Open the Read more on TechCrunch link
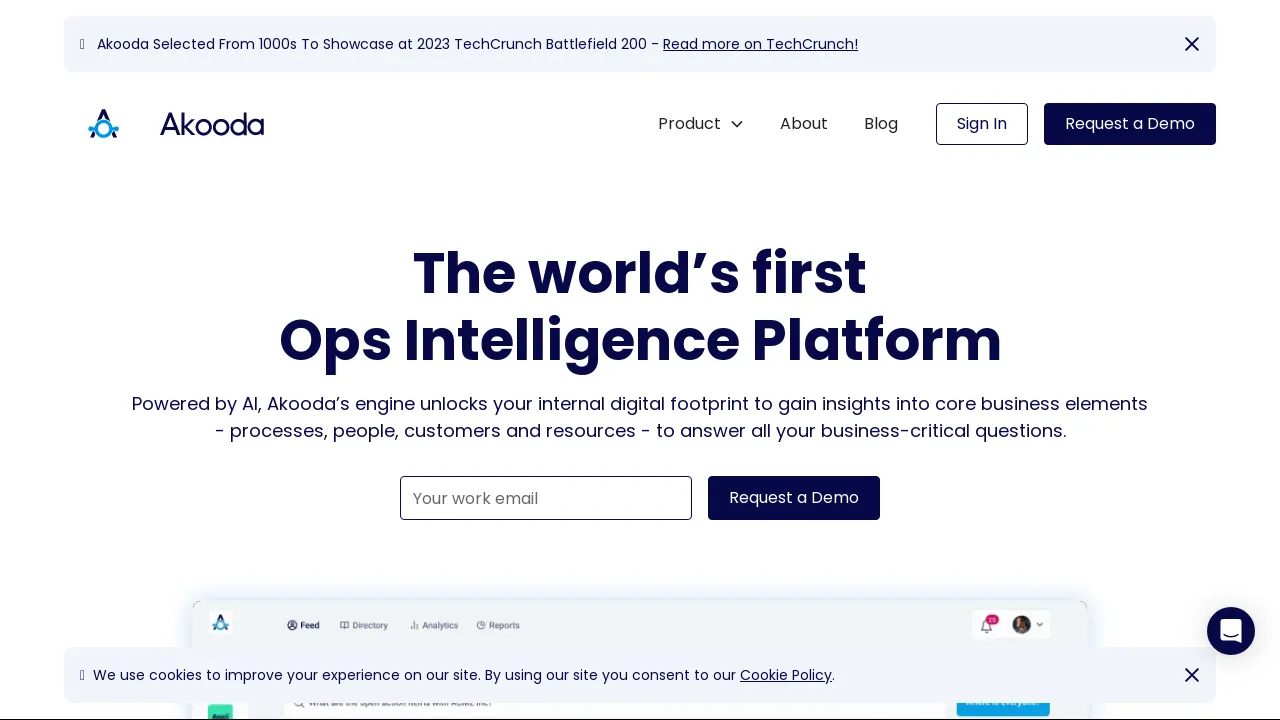This screenshot has height=720, width=1280. point(760,44)
